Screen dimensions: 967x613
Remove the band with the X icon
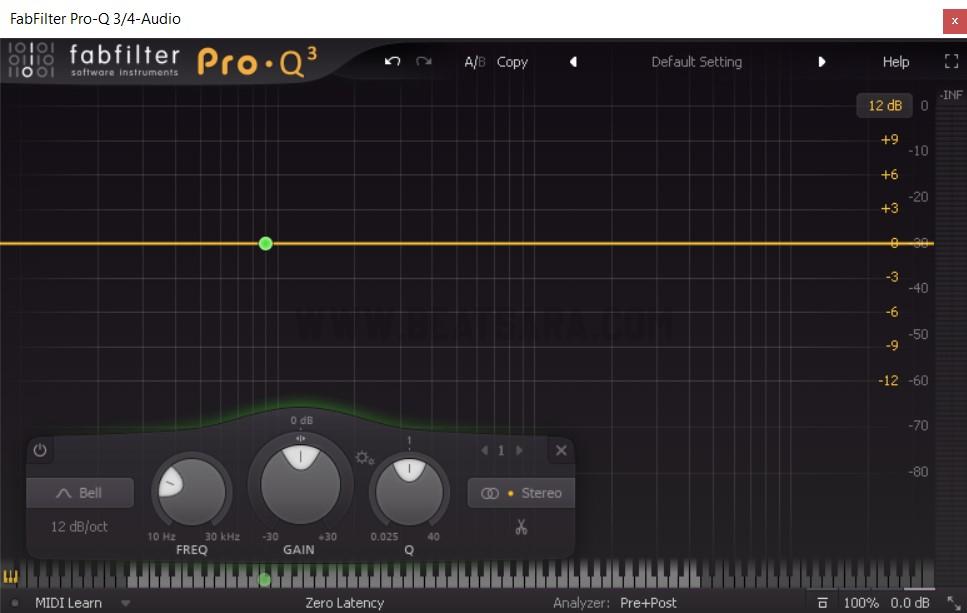click(x=561, y=451)
